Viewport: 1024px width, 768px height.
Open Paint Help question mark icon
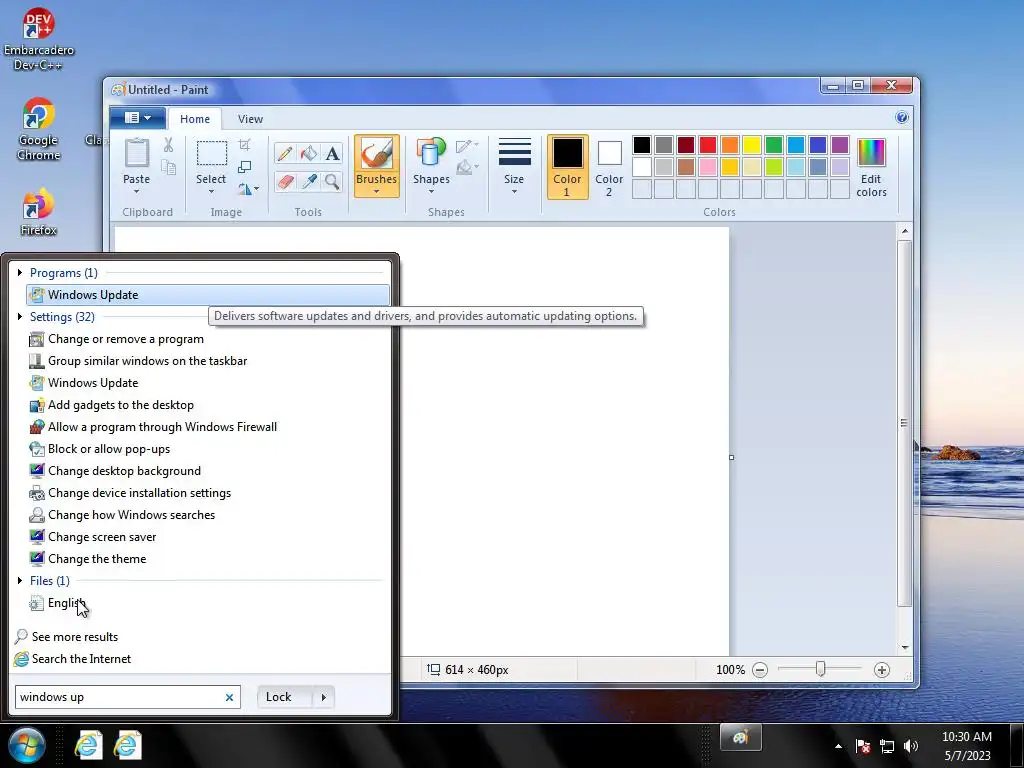902,118
